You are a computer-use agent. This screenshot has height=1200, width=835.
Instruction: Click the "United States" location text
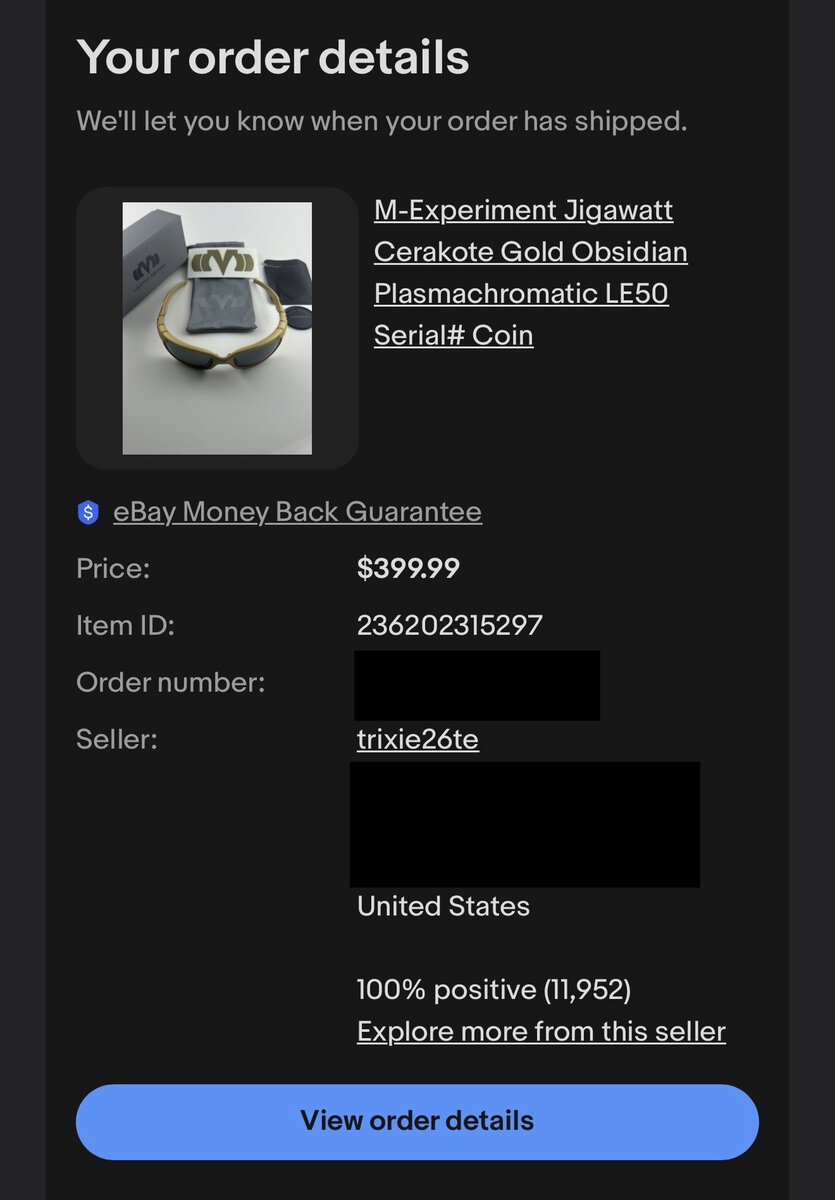(443, 907)
